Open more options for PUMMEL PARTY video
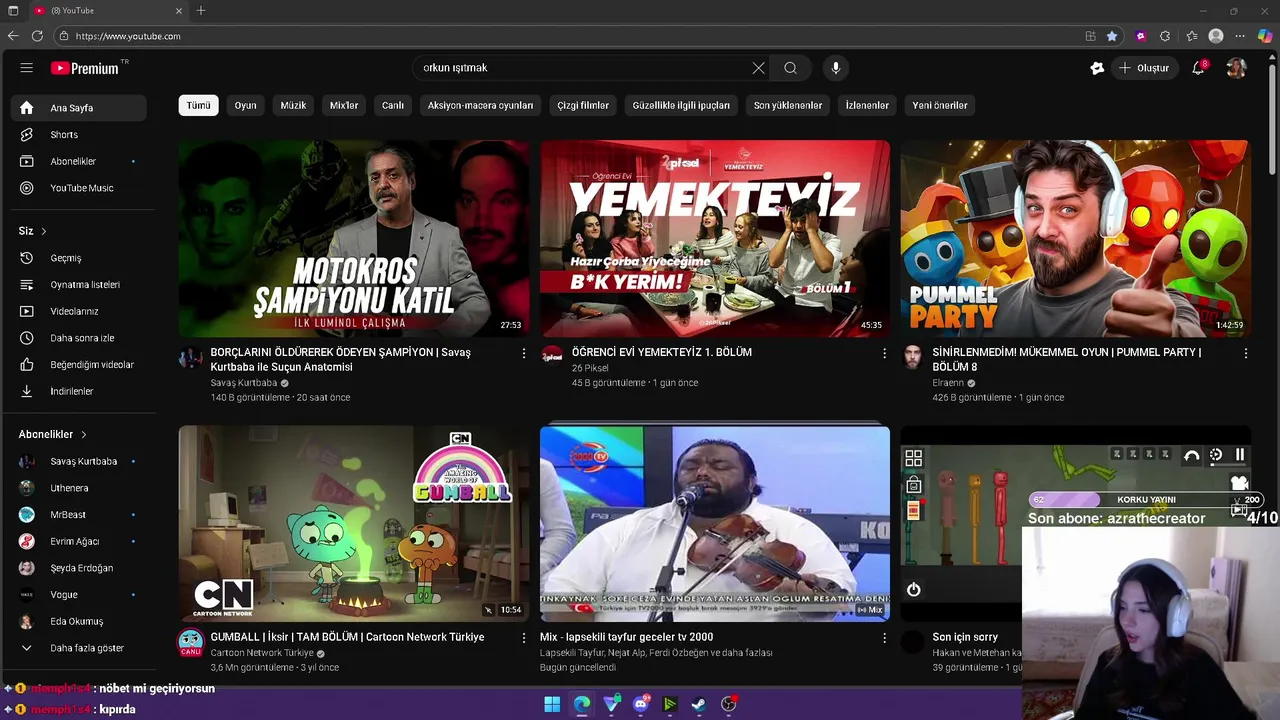This screenshot has height=720, width=1280. pos(1245,353)
